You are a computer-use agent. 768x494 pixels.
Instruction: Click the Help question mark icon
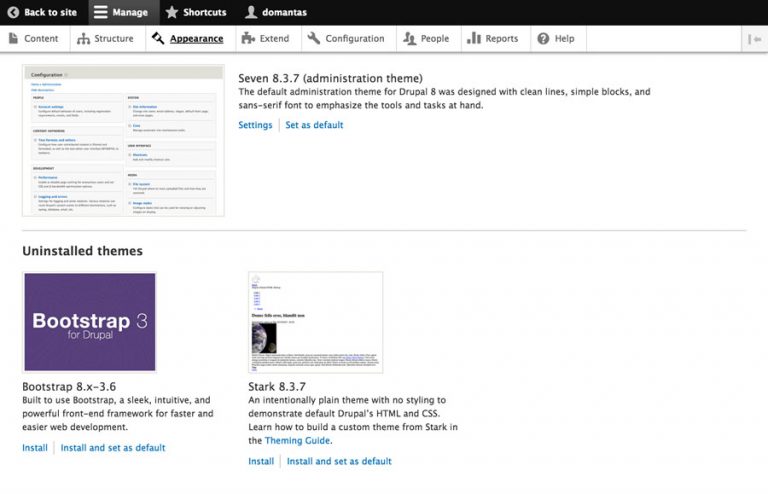[x=543, y=39]
